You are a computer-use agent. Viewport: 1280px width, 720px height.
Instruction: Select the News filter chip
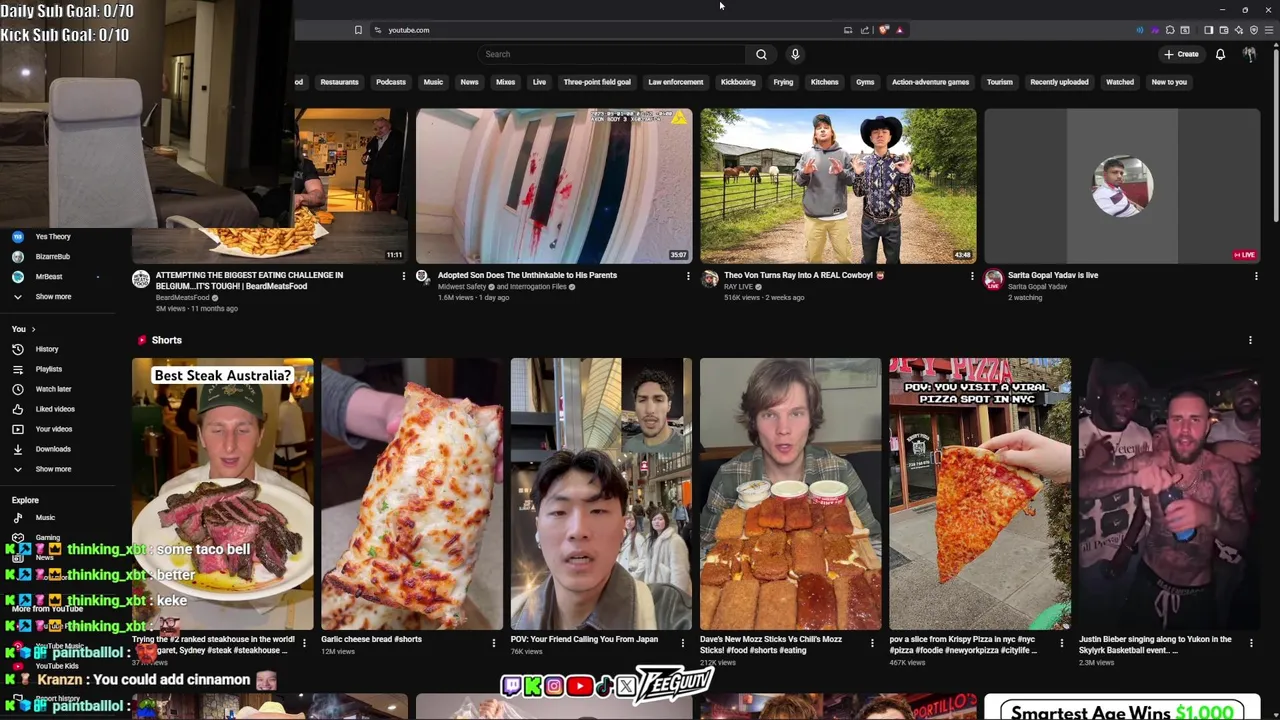469,82
